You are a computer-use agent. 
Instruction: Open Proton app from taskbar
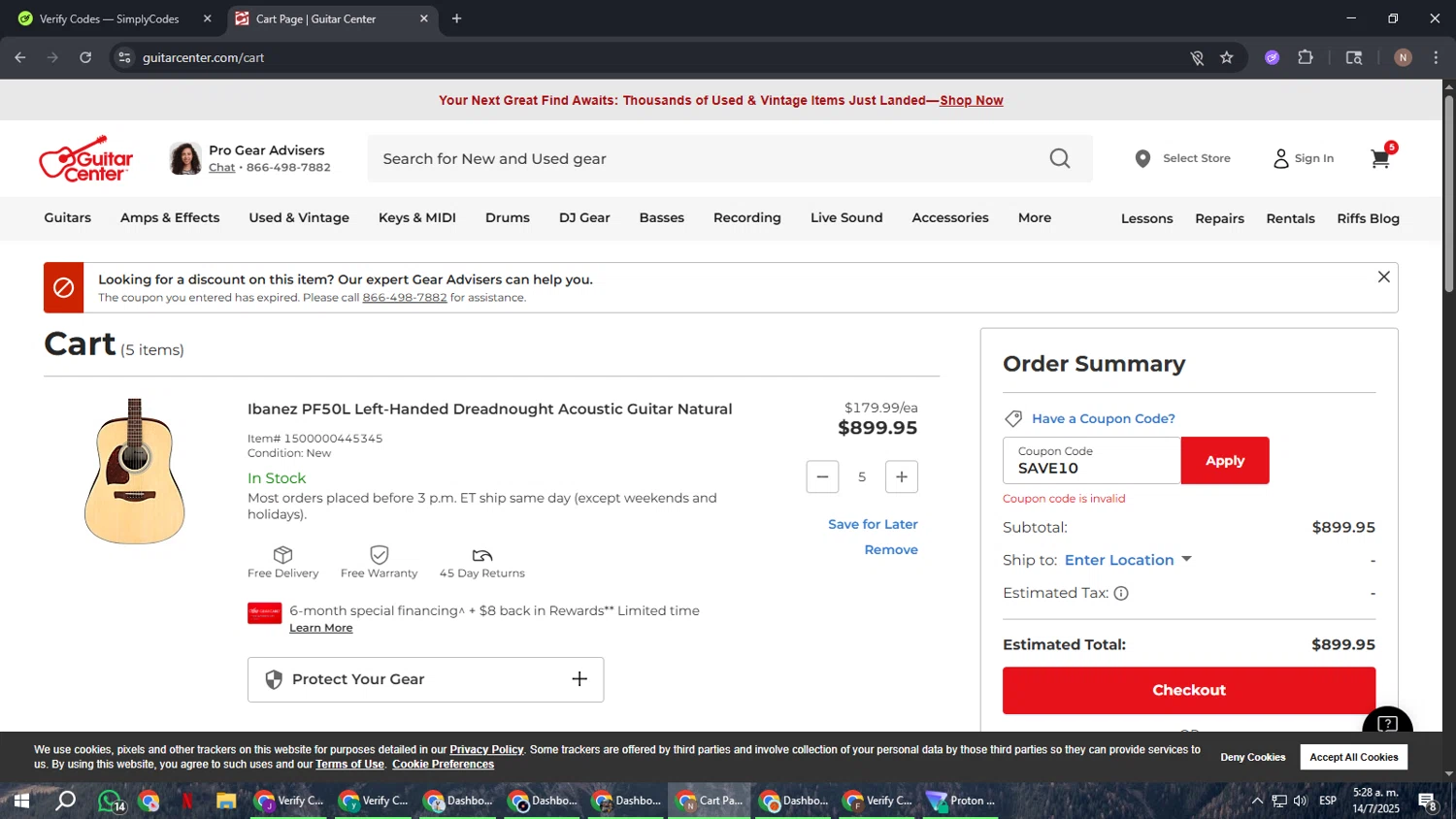point(959,801)
